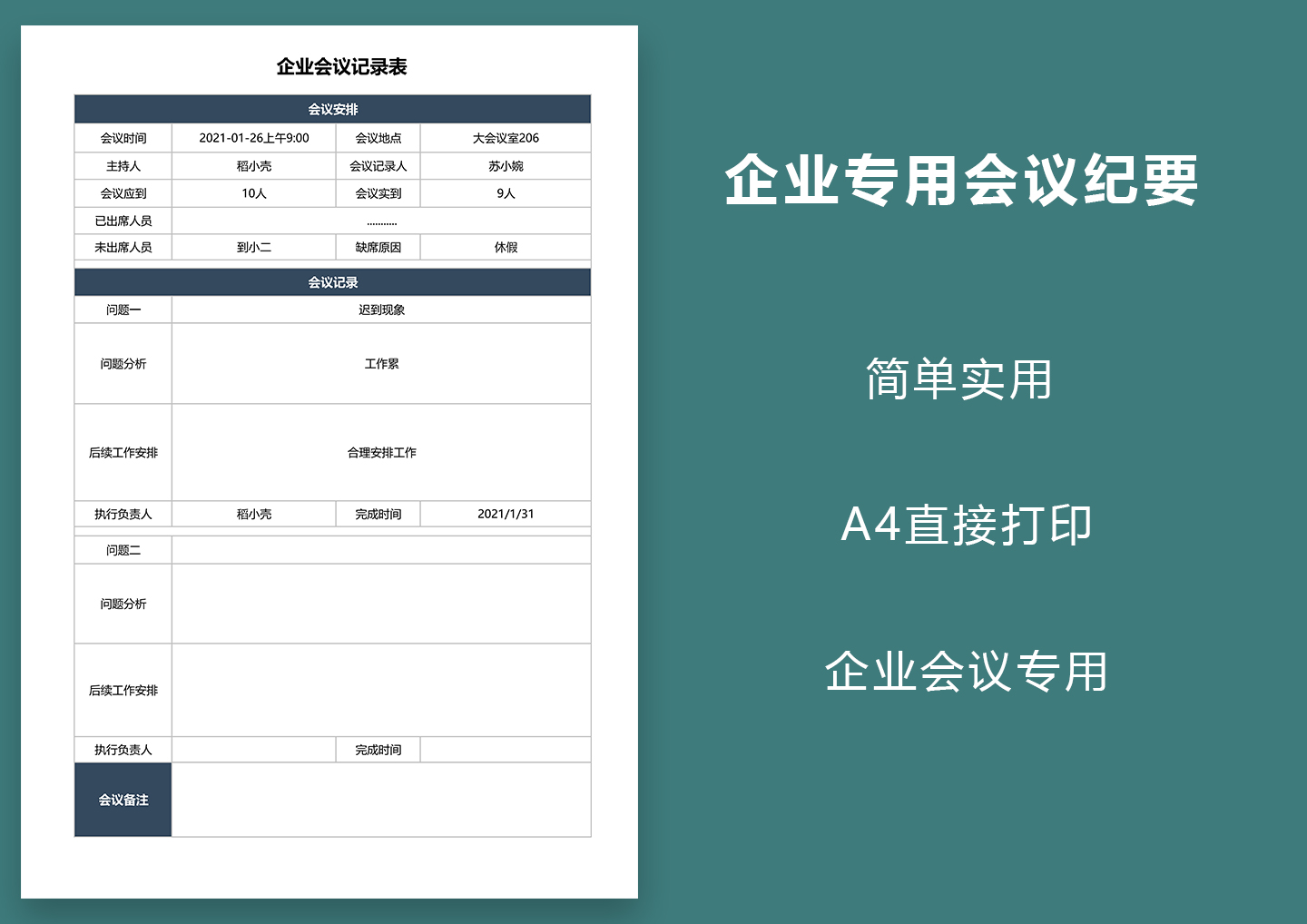Screen dimensions: 1307x924
Task: Click the 会议时间 cell
Action: [123, 138]
